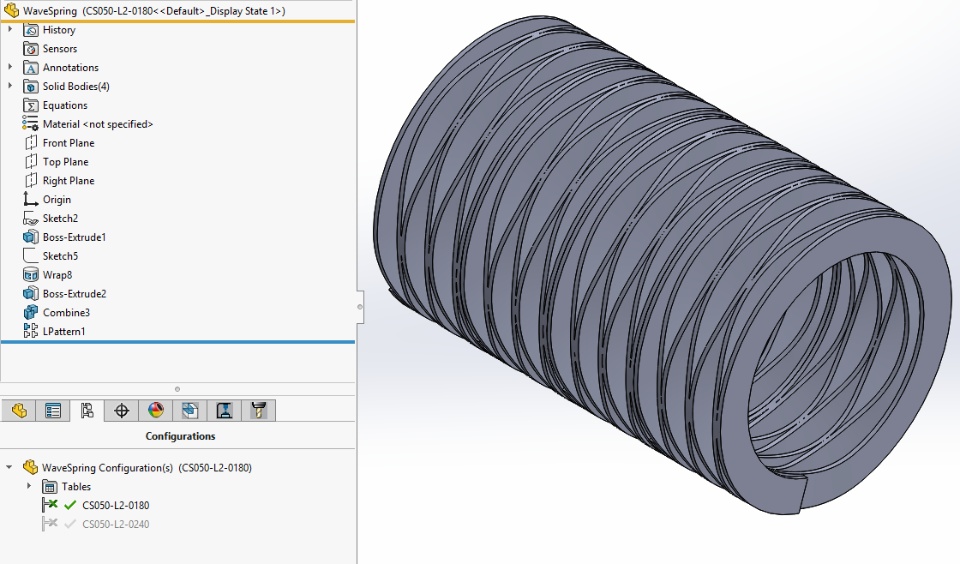Click the Annotations icon
Viewport: 960px width, 564px height.
coord(31,67)
